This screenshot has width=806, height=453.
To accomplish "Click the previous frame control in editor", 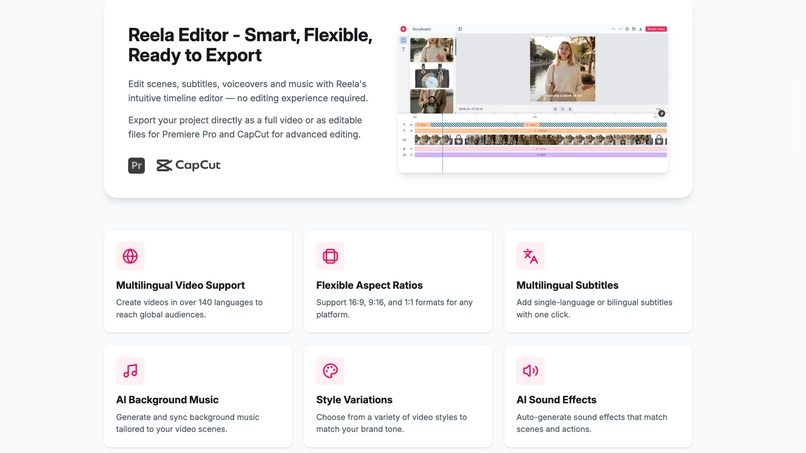I will (x=555, y=109).
